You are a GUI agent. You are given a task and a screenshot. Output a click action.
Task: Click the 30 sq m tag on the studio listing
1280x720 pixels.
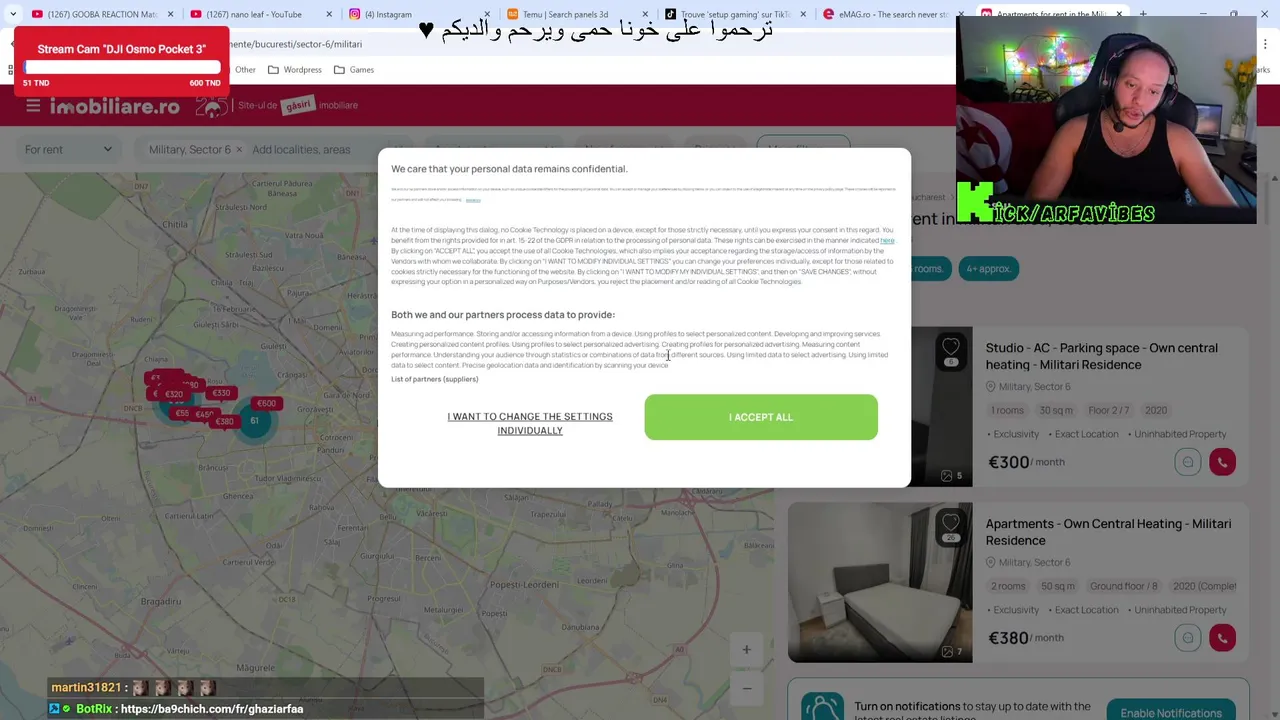click(x=1055, y=410)
